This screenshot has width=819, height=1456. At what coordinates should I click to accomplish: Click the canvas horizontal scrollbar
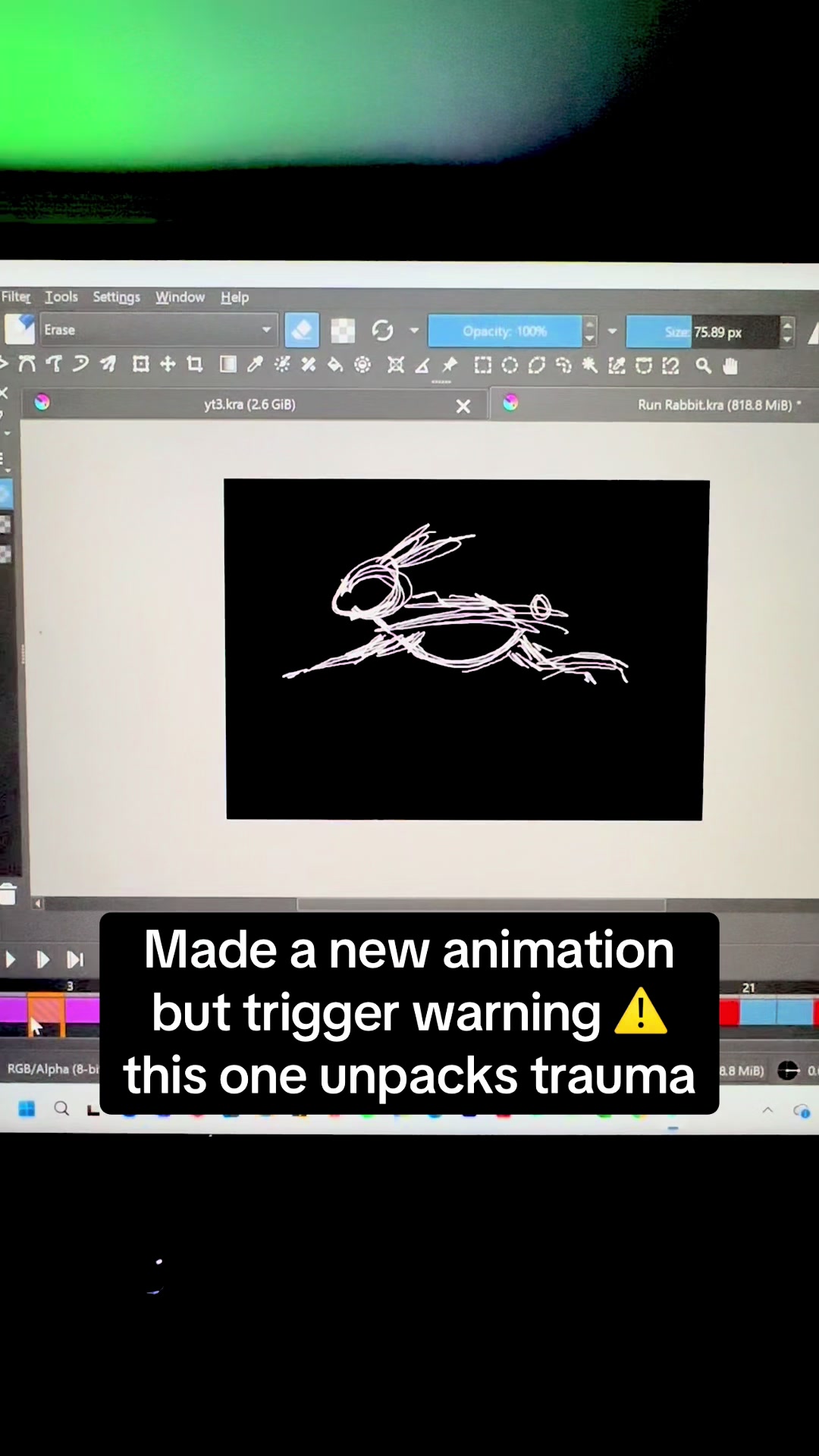(481, 904)
